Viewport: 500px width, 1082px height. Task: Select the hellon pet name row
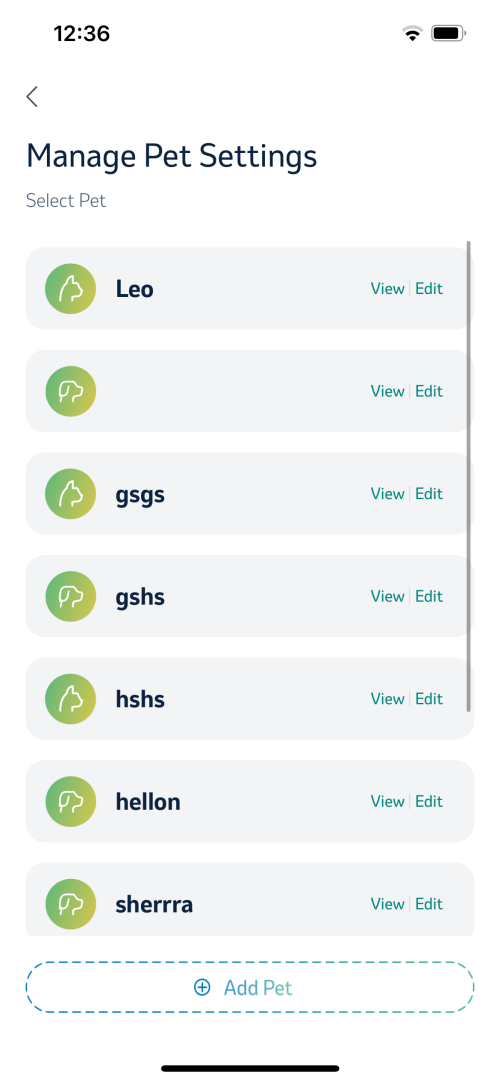[x=250, y=801]
